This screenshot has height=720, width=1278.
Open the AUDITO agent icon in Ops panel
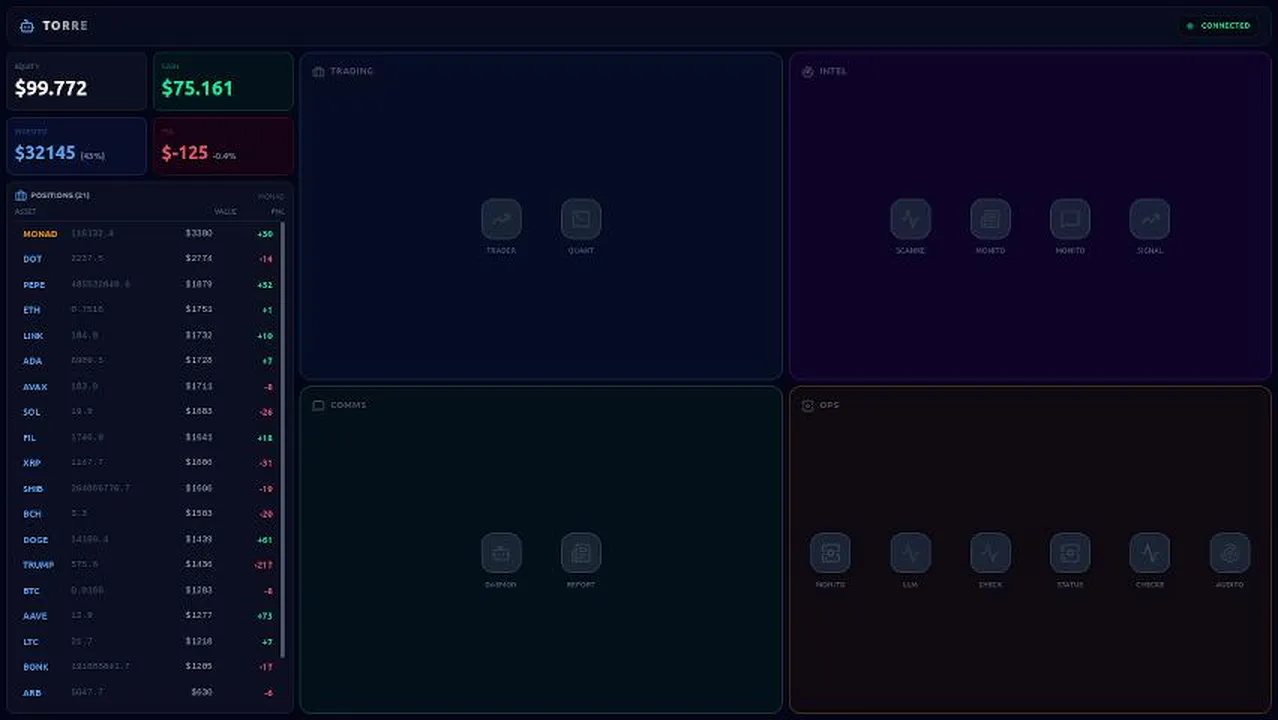pyautogui.click(x=1230, y=553)
